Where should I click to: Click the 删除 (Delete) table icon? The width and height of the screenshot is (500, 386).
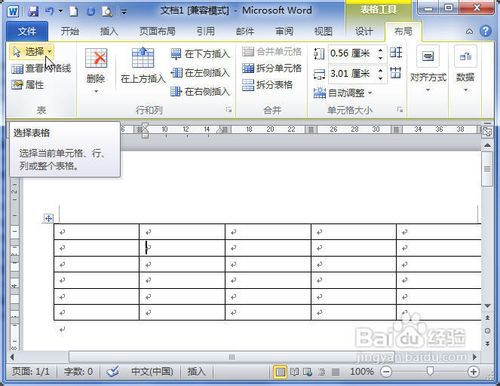point(96,59)
